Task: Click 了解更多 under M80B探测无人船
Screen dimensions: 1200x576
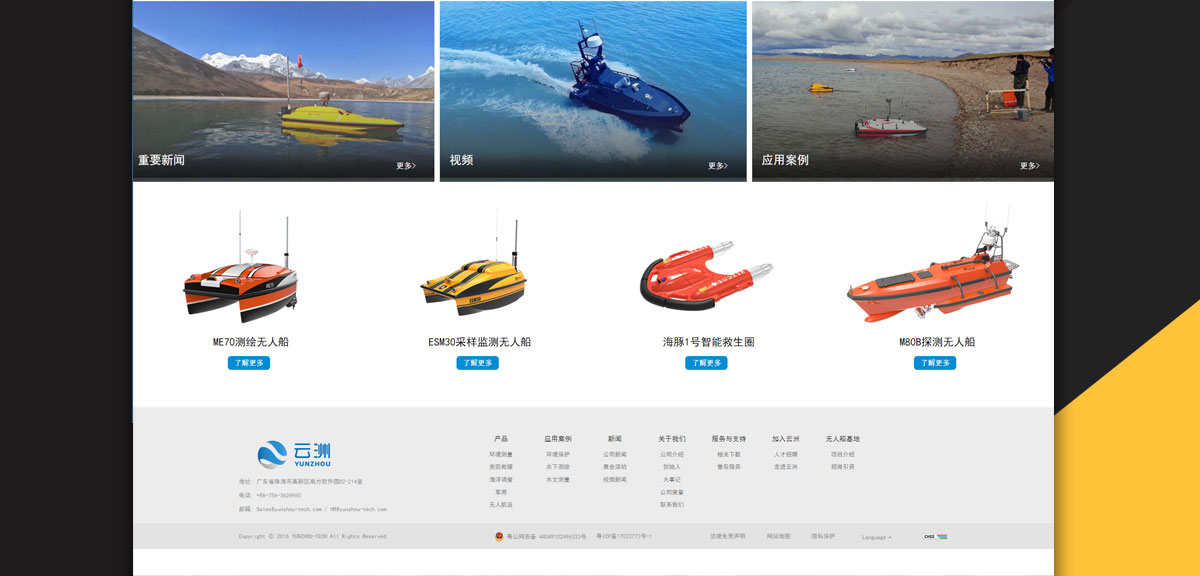Action: [935, 363]
